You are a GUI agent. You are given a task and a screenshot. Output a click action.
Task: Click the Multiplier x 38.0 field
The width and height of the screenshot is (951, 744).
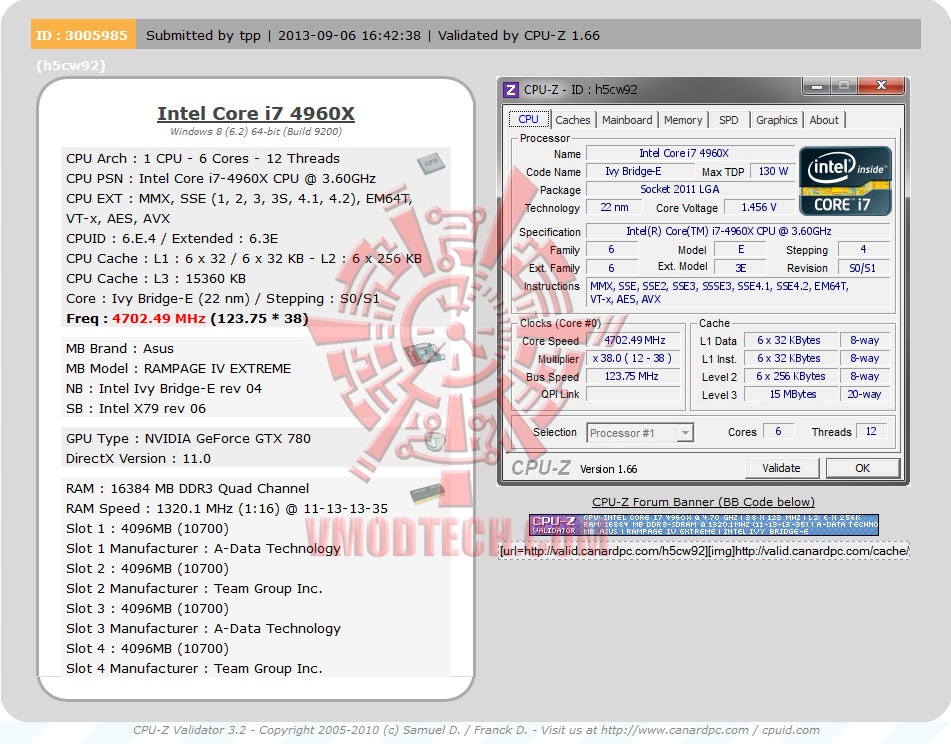click(634, 358)
